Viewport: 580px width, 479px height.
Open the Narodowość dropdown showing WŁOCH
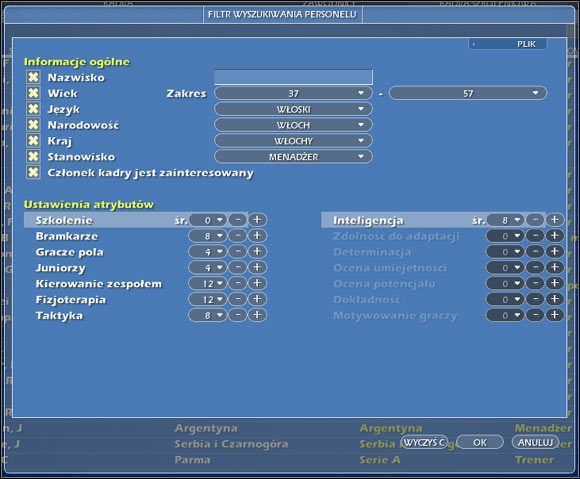click(293, 125)
